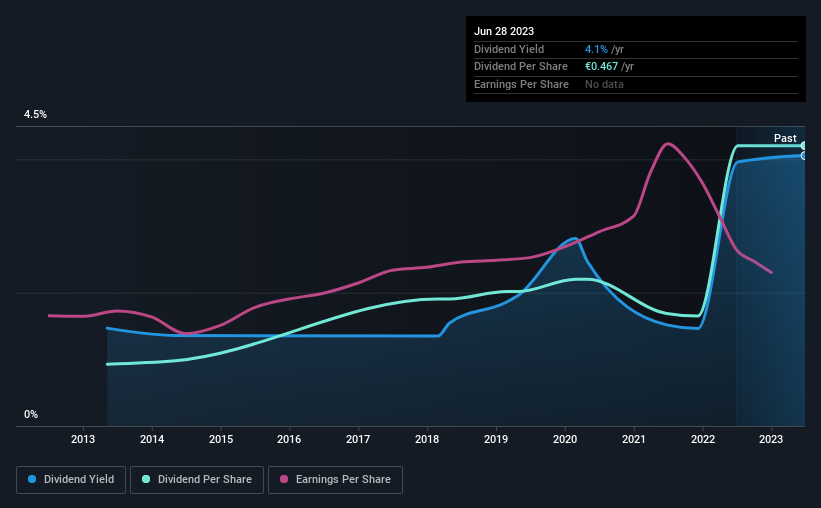
Task: Toggle the Dividend Per Share legend button
Action: point(197,480)
